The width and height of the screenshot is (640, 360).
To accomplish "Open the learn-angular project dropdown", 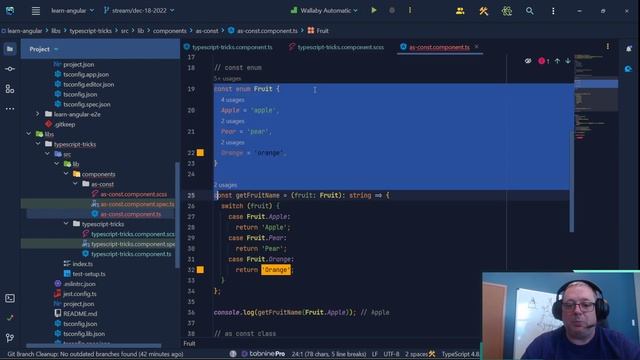I will pyautogui.click(x=72, y=11).
